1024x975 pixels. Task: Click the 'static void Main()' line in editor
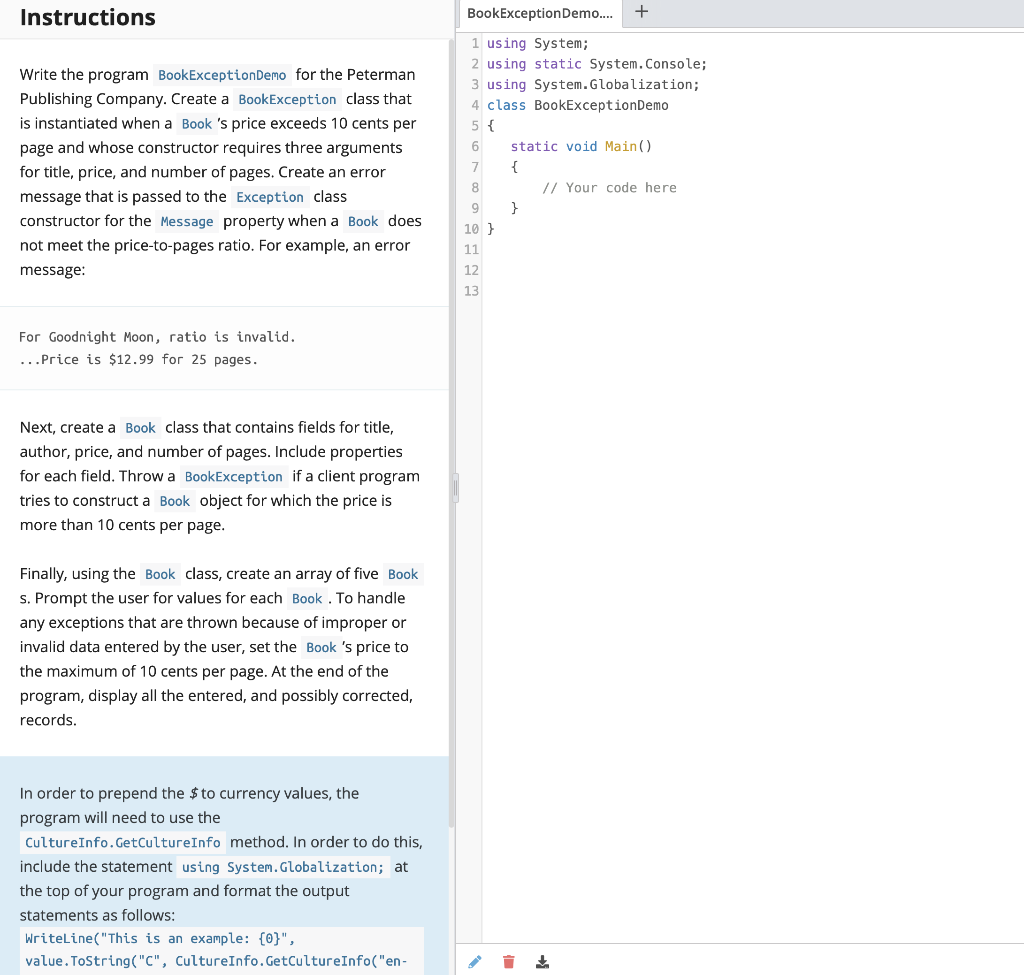click(x=581, y=146)
